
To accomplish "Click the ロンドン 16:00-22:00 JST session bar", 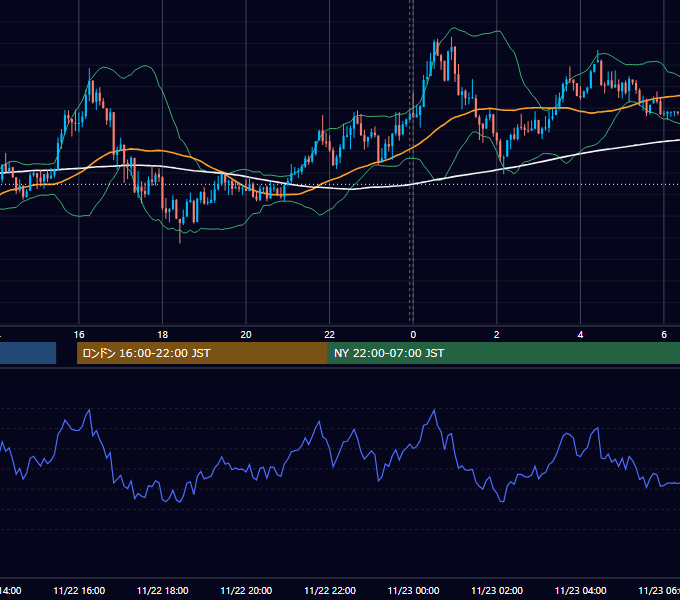I will [202, 353].
